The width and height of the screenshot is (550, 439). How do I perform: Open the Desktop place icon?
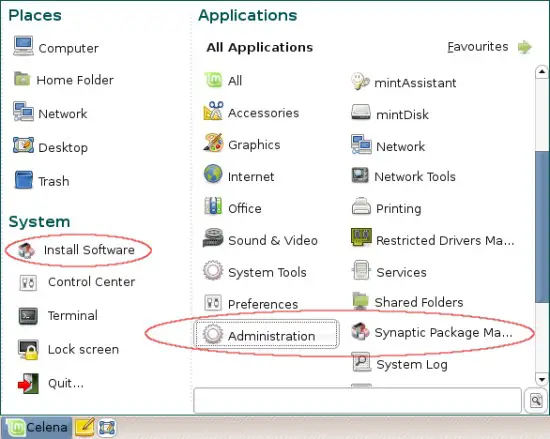[x=24, y=145]
